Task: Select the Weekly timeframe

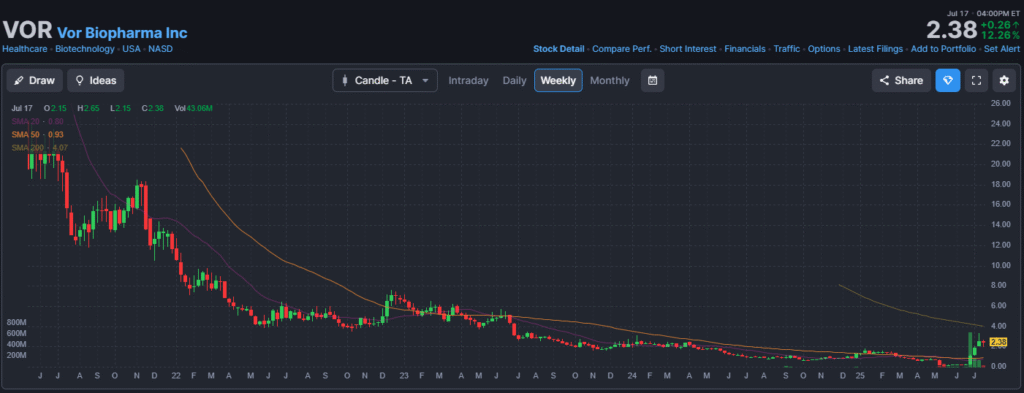Action: [558, 80]
